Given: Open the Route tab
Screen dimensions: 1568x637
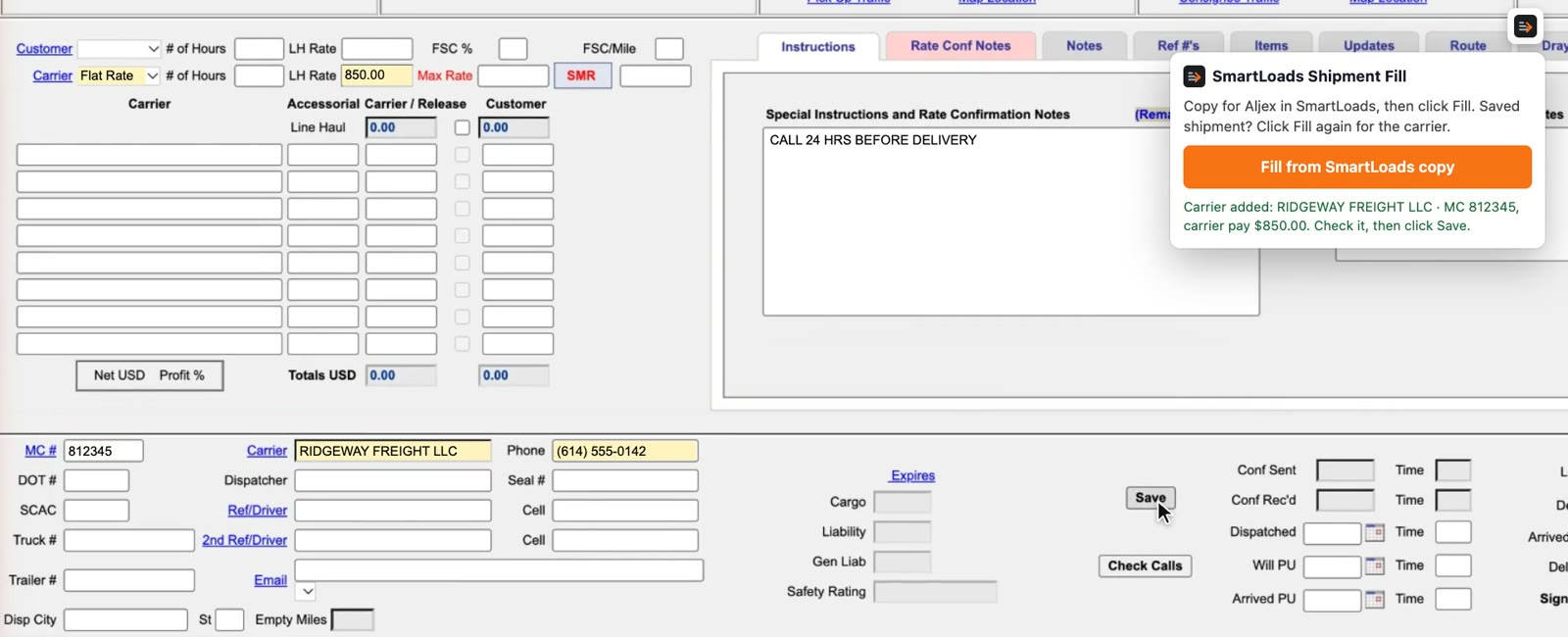Looking at the screenshot, I should coord(1468,45).
